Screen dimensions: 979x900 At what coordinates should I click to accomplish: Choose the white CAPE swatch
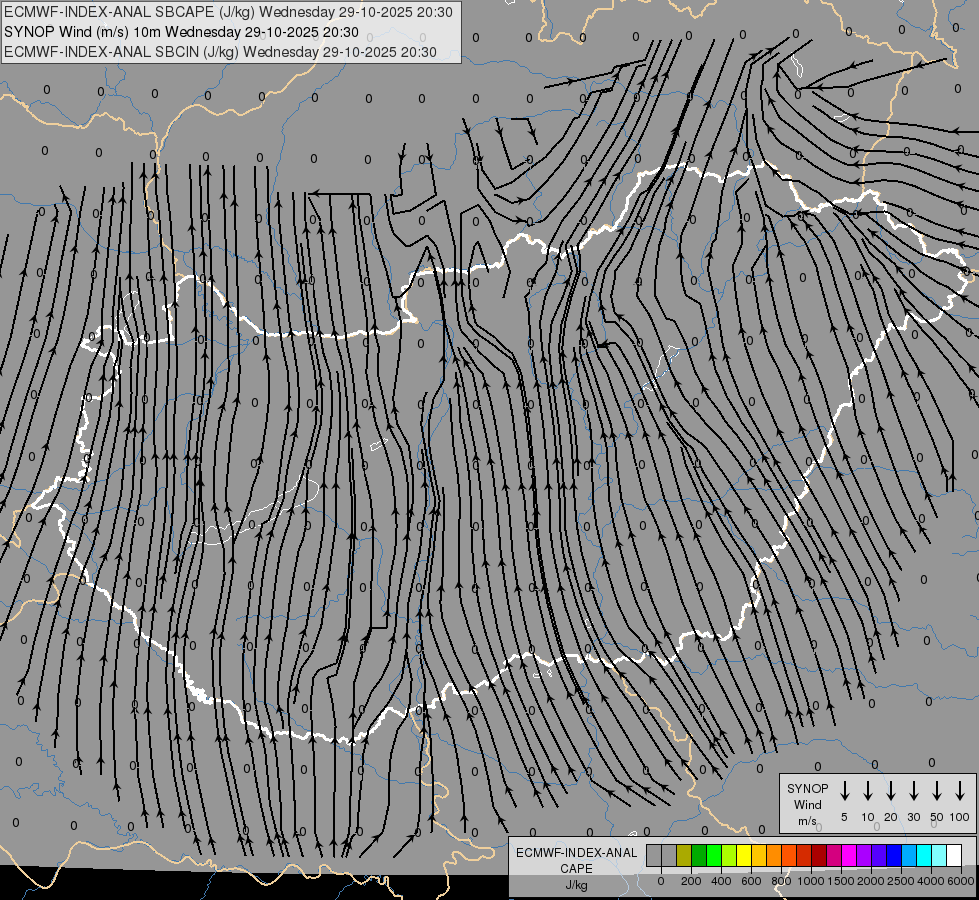tap(953, 856)
